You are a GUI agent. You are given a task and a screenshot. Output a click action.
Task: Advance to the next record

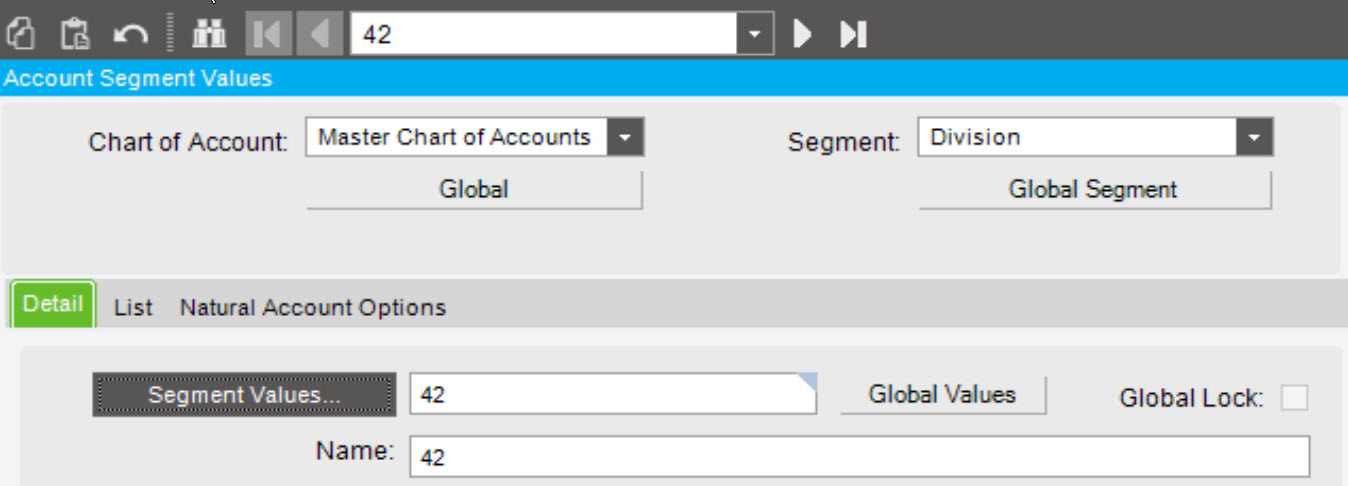click(802, 34)
